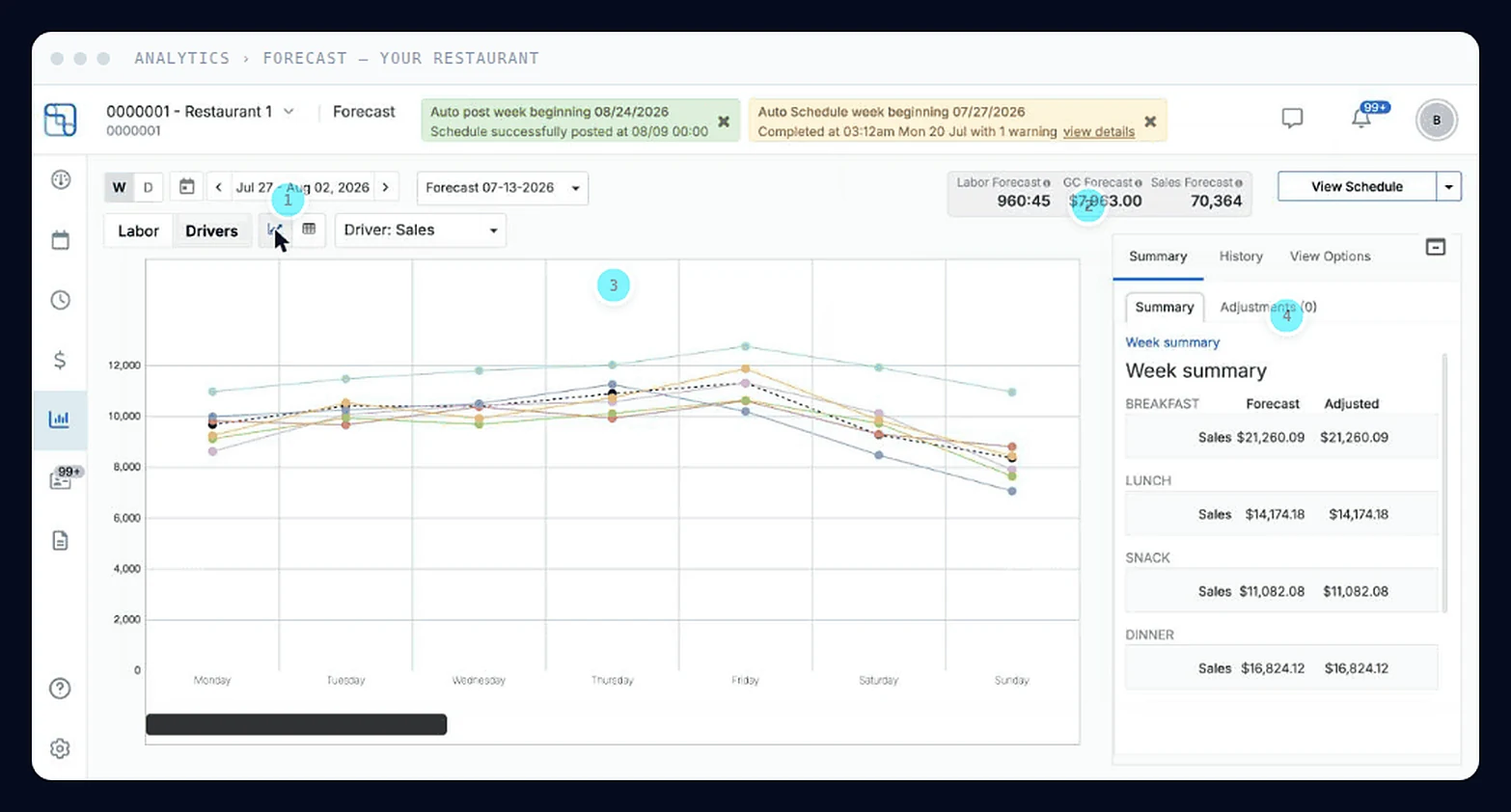Image resolution: width=1511 pixels, height=812 pixels.
Task: Select the bar chart analytics sidebar icon
Action: pyautogui.click(x=60, y=420)
